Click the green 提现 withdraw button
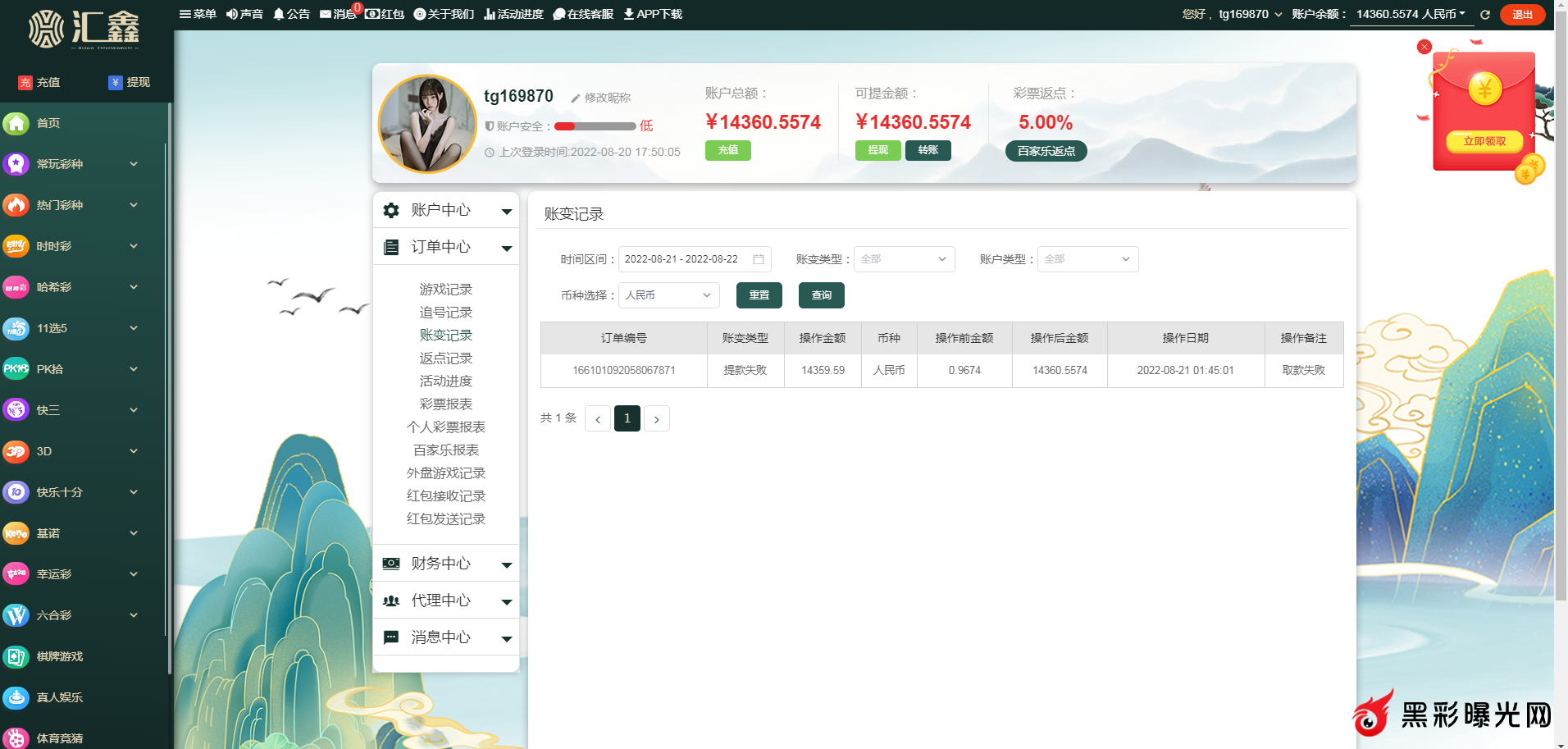 click(x=877, y=150)
